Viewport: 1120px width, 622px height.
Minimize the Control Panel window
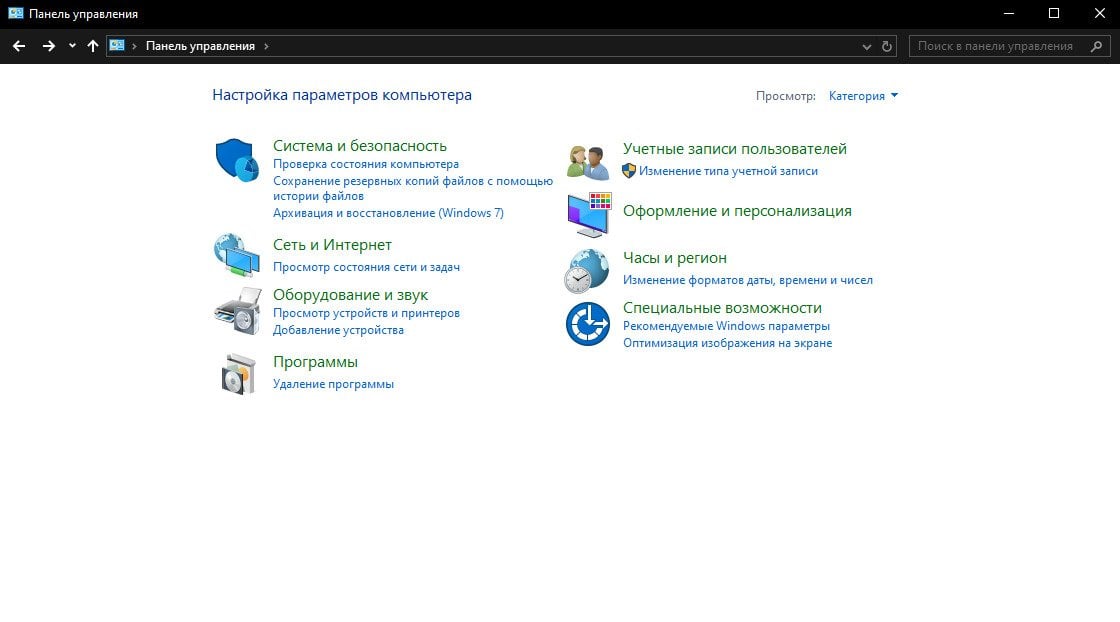tap(1009, 14)
